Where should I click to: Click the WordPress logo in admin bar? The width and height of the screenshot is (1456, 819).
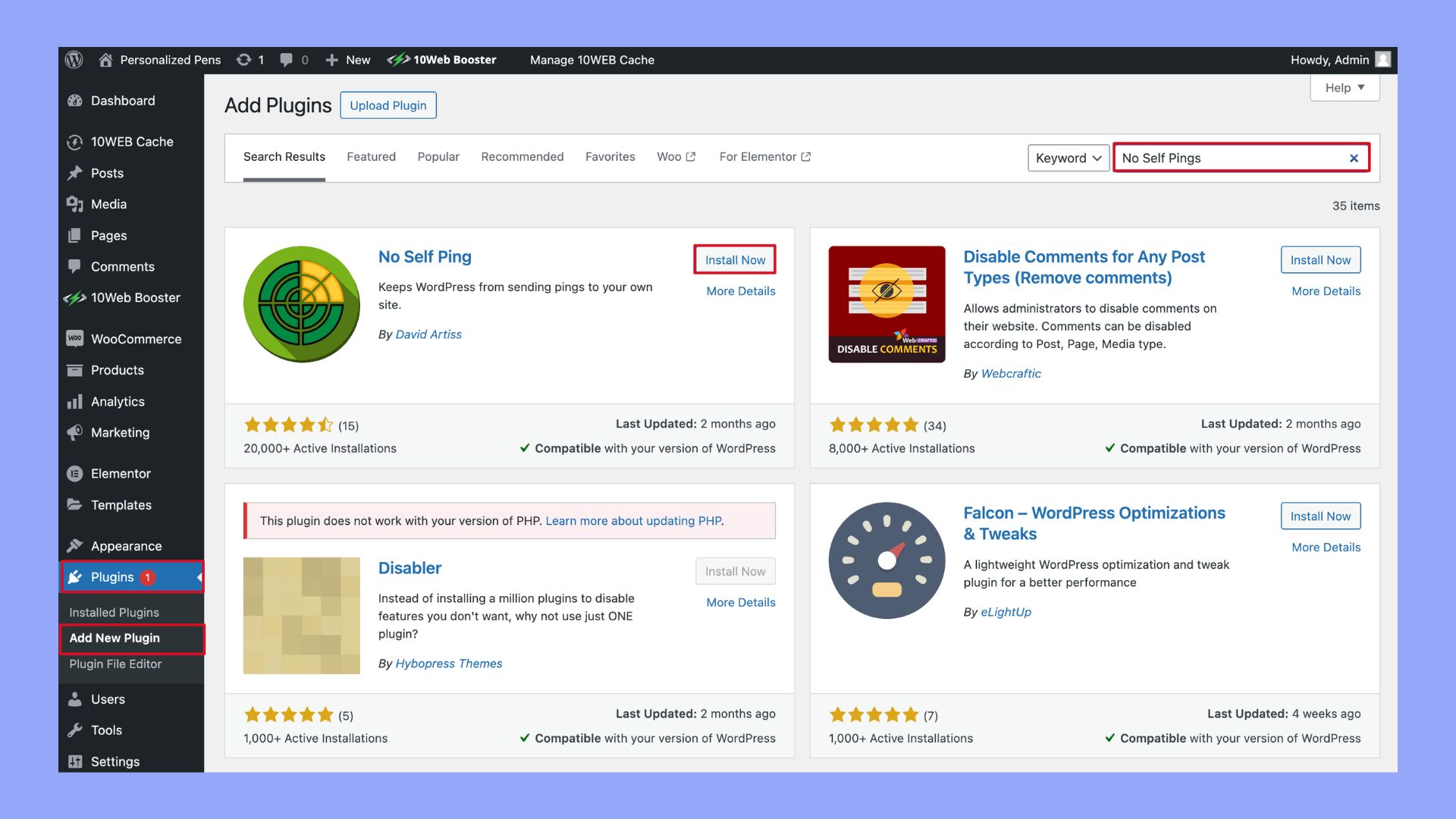[x=74, y=60]
